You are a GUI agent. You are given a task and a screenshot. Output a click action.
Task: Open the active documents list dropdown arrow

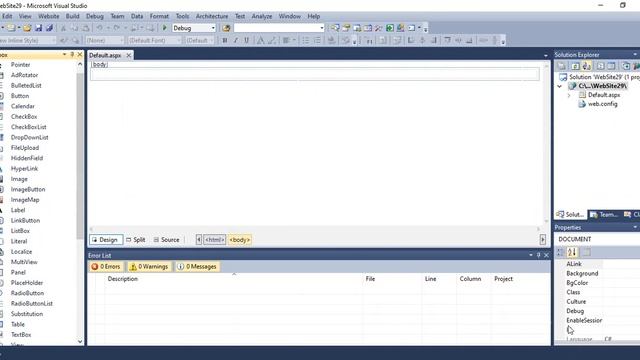click(x=546, y=56)
